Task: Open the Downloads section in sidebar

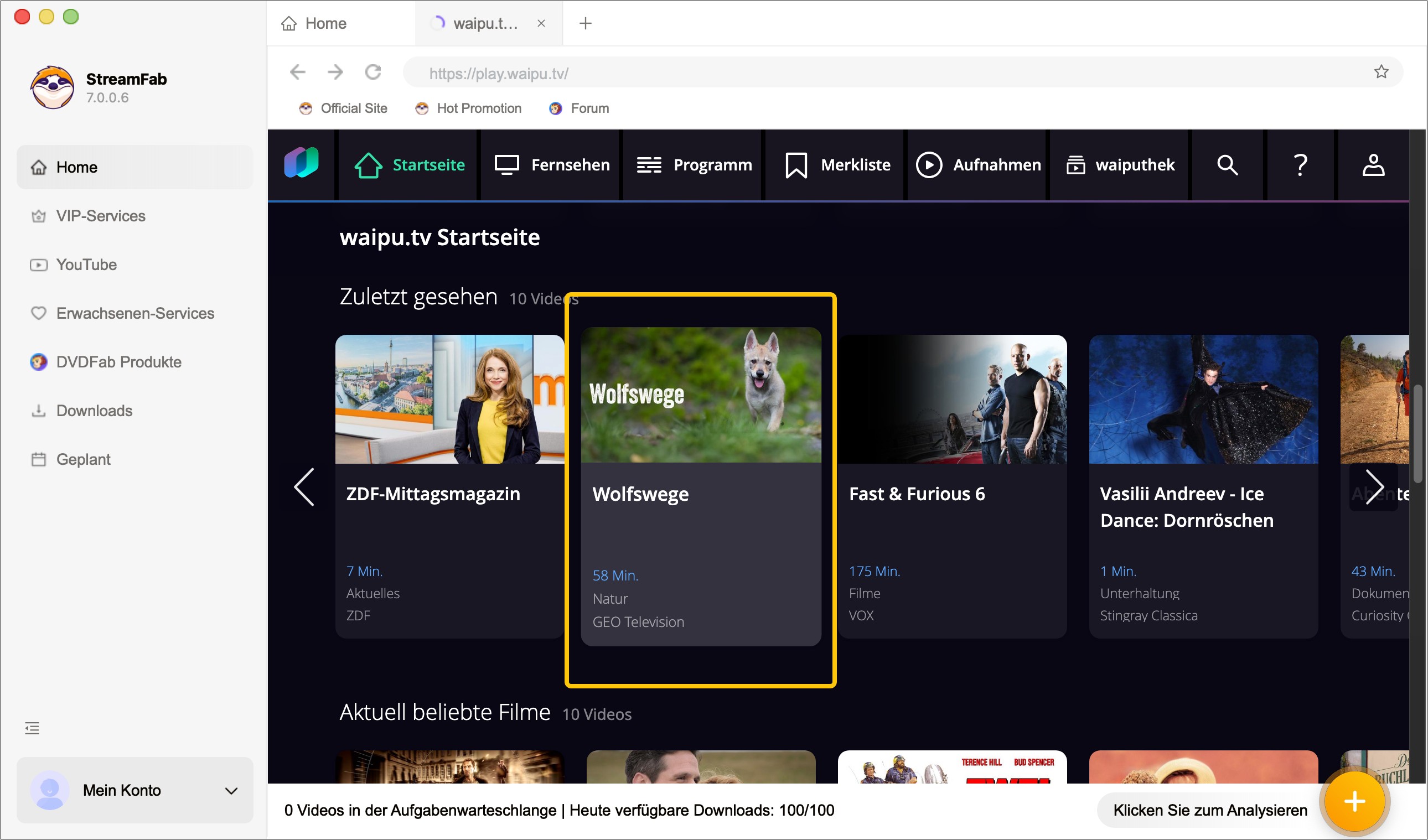Action: coord(94,411)
